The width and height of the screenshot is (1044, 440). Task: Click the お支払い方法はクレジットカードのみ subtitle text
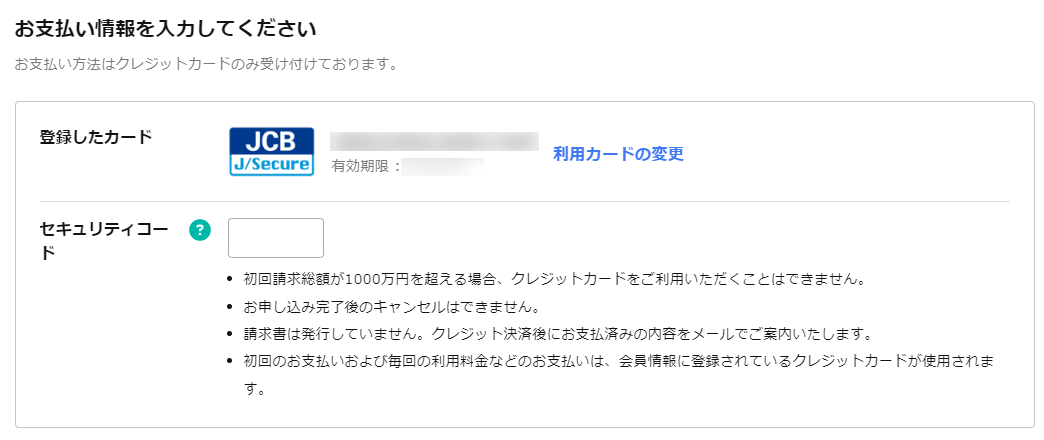pos(207,65)
